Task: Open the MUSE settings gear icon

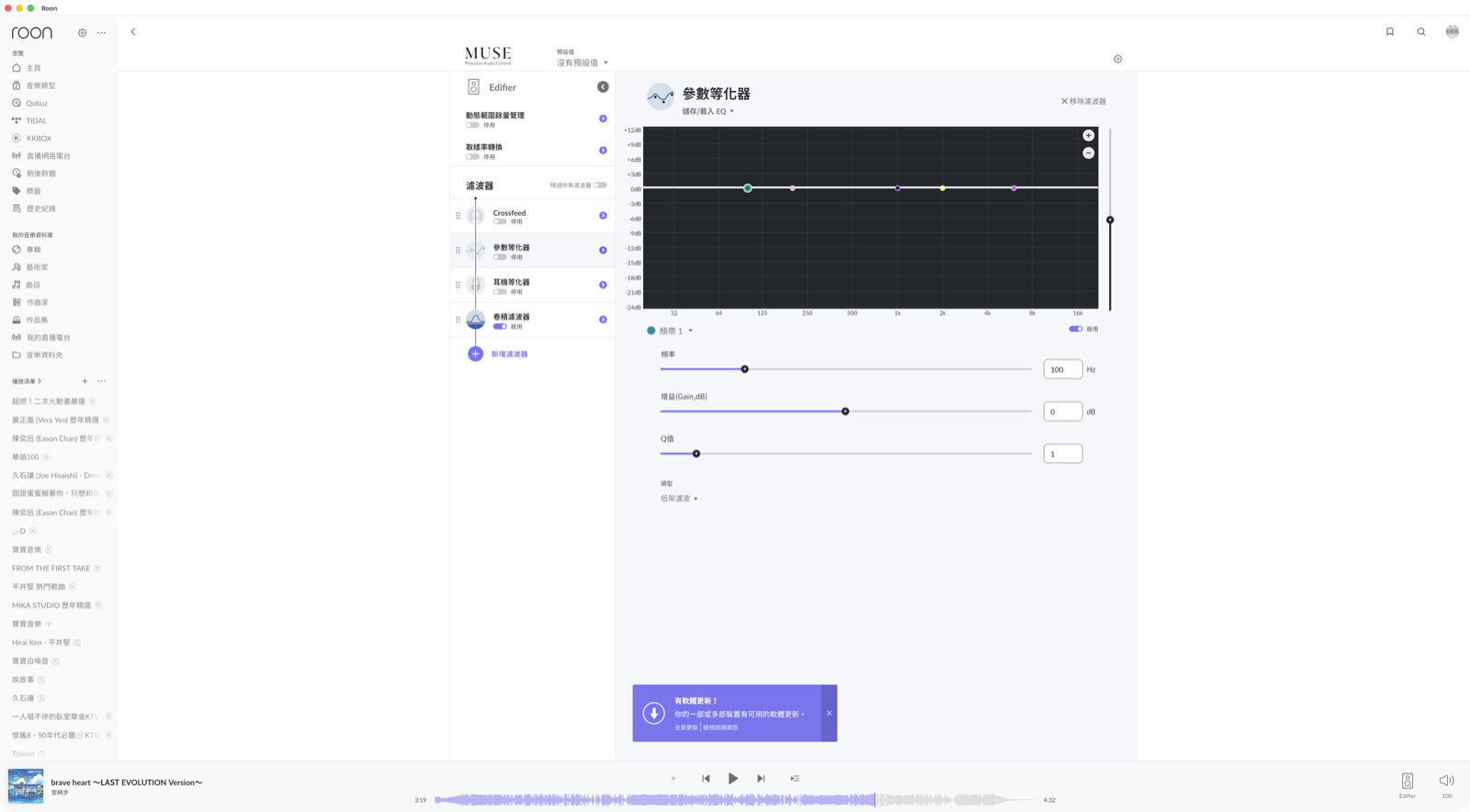Action: pyautogui.click(x=1118, y=59)
